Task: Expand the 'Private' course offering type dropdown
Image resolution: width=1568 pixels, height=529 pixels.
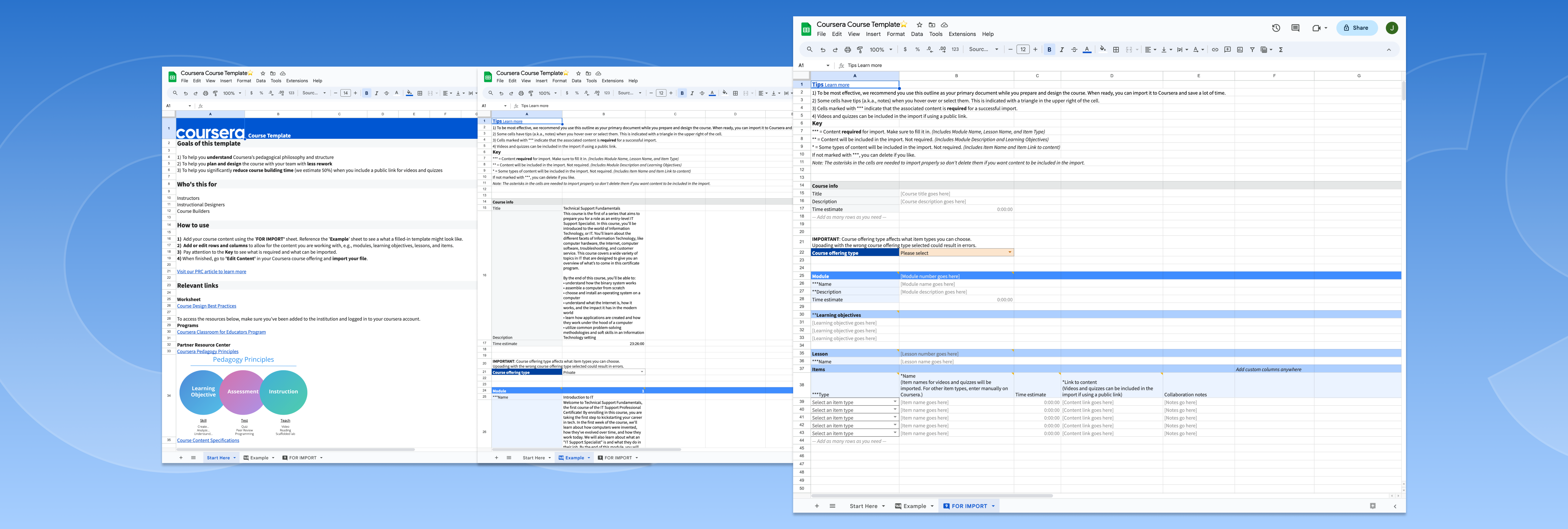Action: 642,372
